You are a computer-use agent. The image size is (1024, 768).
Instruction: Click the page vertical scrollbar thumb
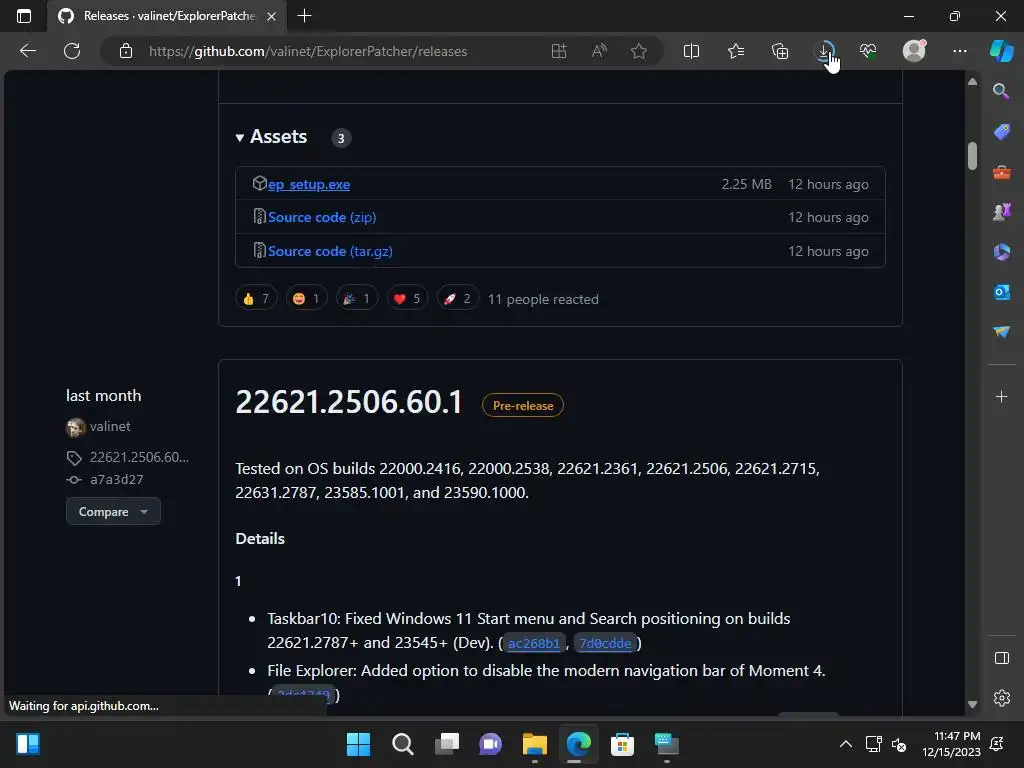tap(972, 156)
